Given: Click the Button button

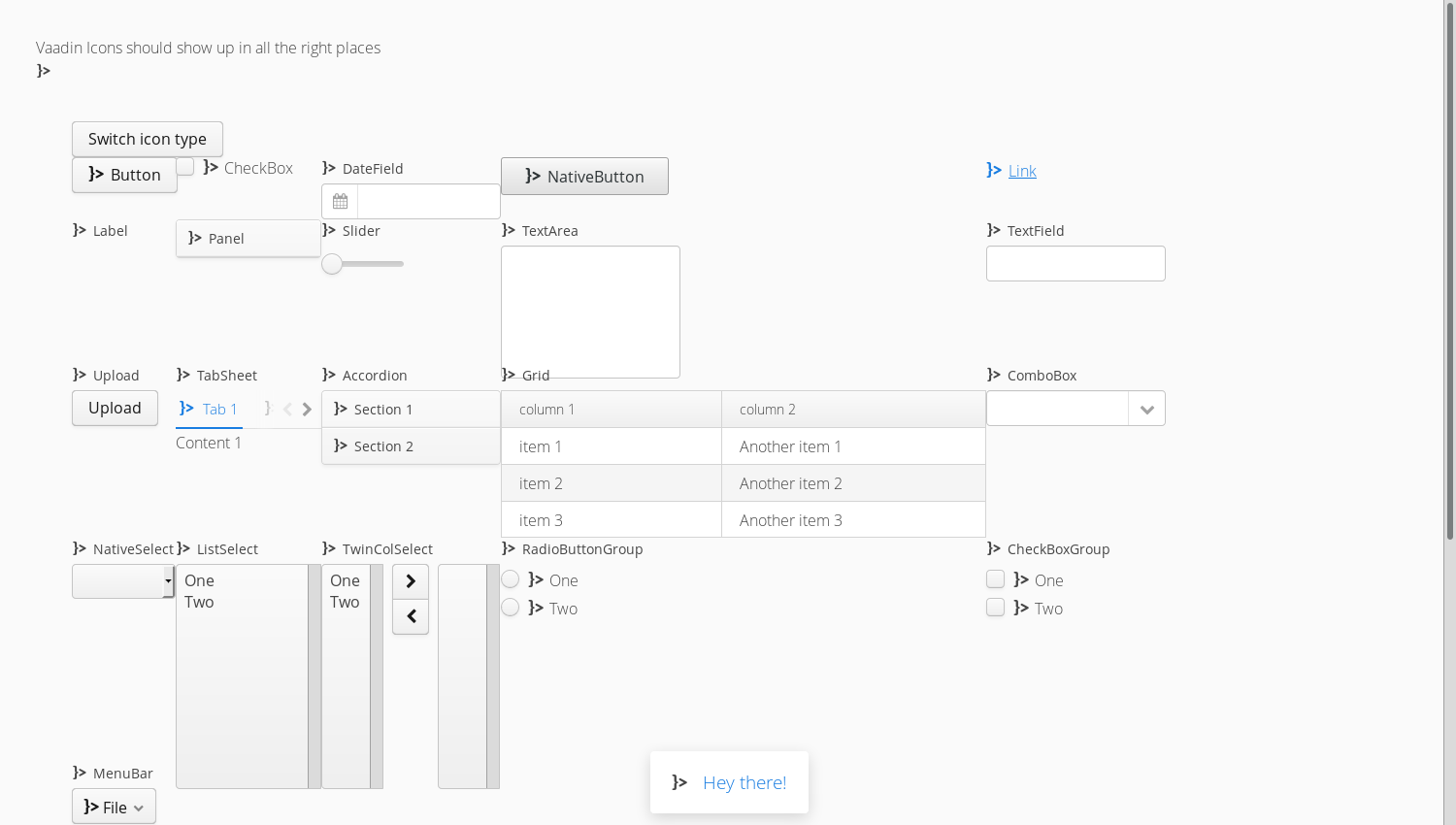Looking at the screenshot, I should (x=124, y=175).
